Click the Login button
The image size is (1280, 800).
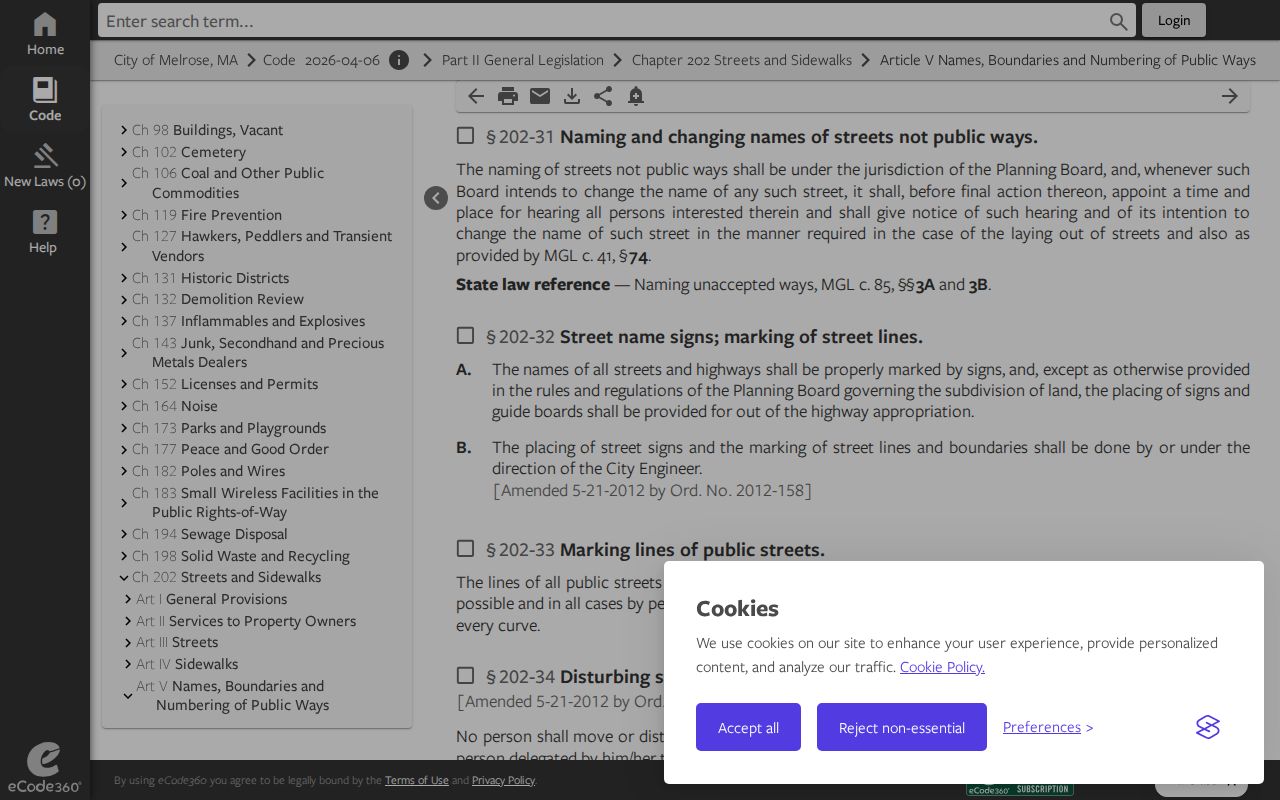(1174, 20)
